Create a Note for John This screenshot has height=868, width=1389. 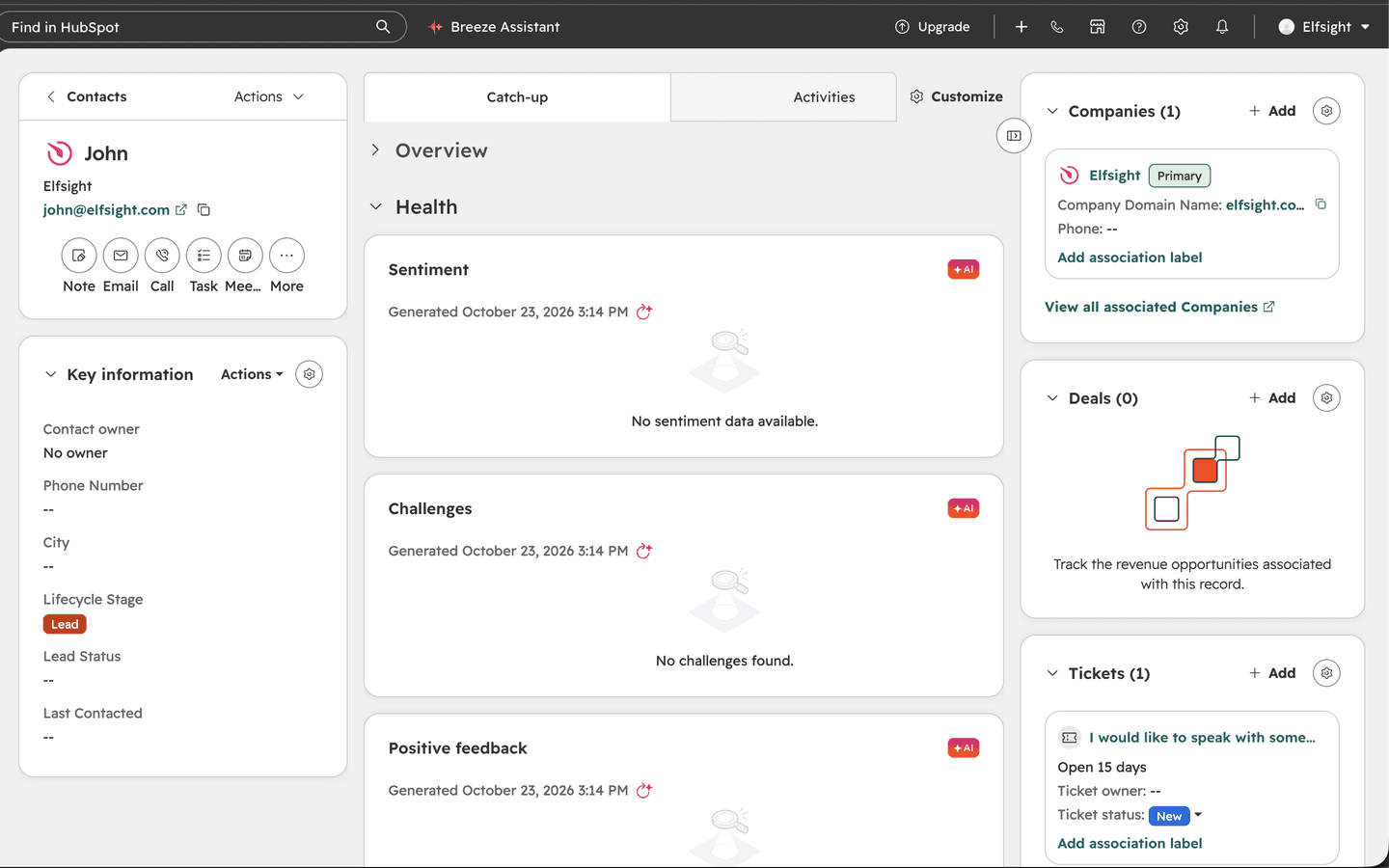tap(79, 256)
